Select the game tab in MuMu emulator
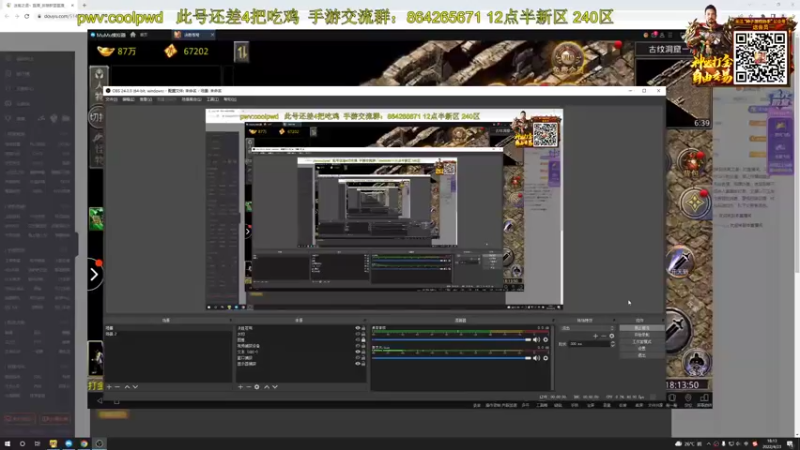This screenshot has width=800, height=450. [193, 35]
